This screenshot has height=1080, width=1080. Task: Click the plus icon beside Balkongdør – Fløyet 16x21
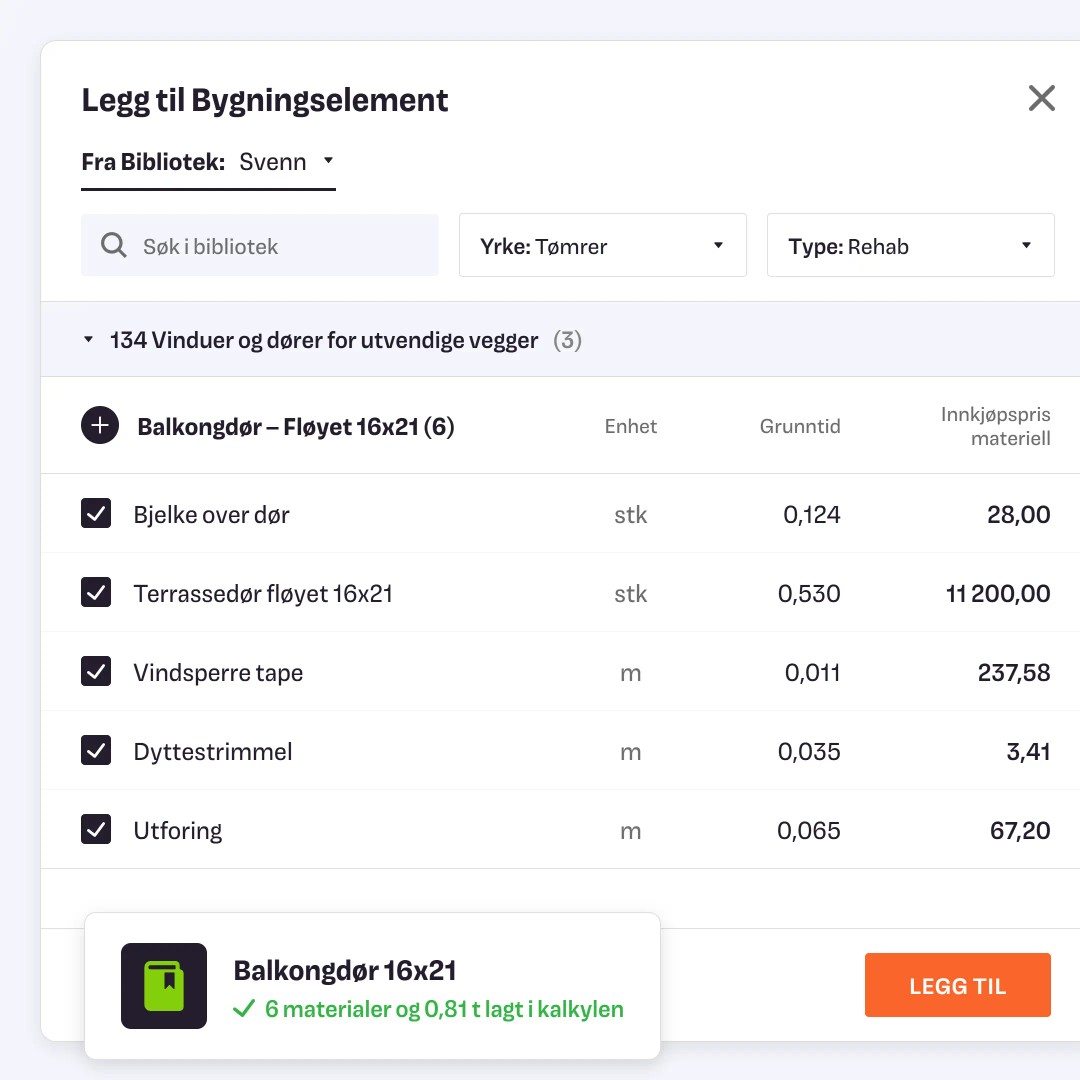[100, 426]
